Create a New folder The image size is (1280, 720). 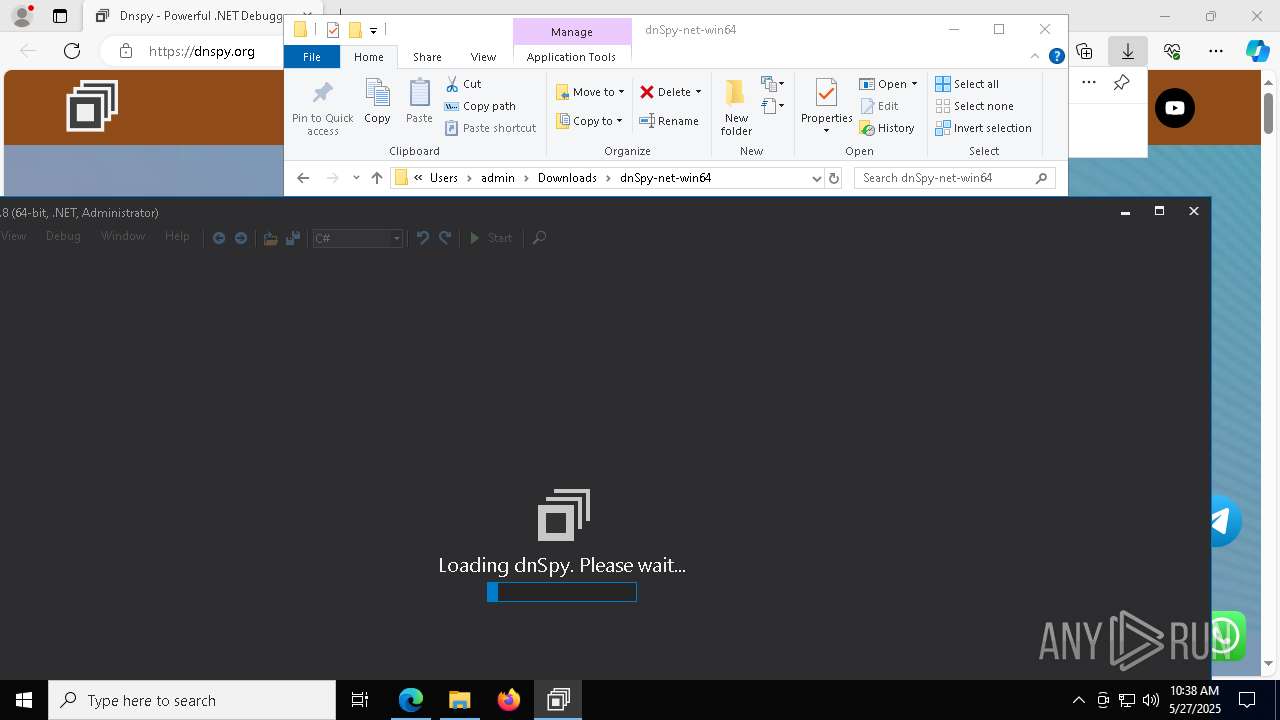tap(736, 107)
